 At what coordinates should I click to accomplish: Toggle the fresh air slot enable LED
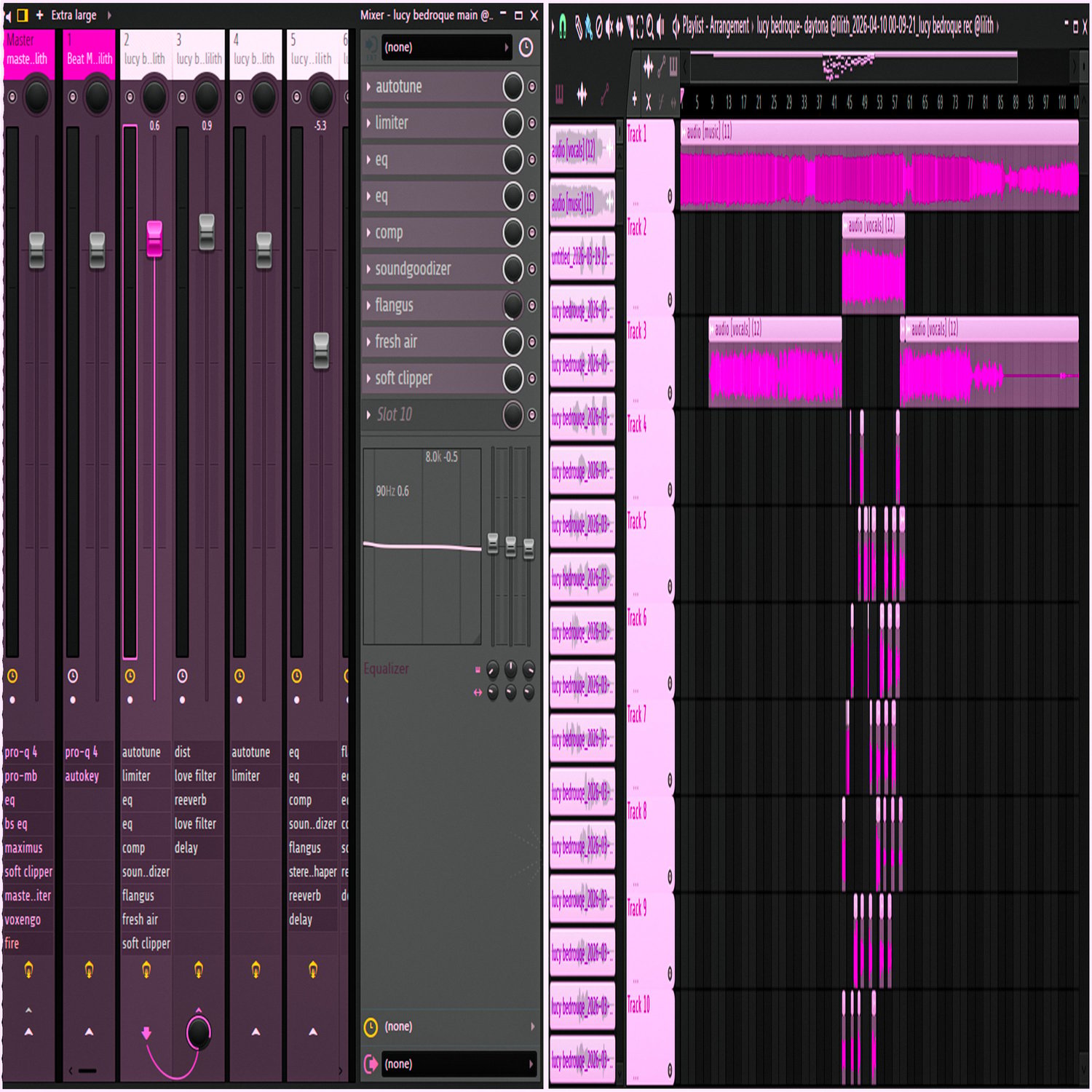pos(532,341)
